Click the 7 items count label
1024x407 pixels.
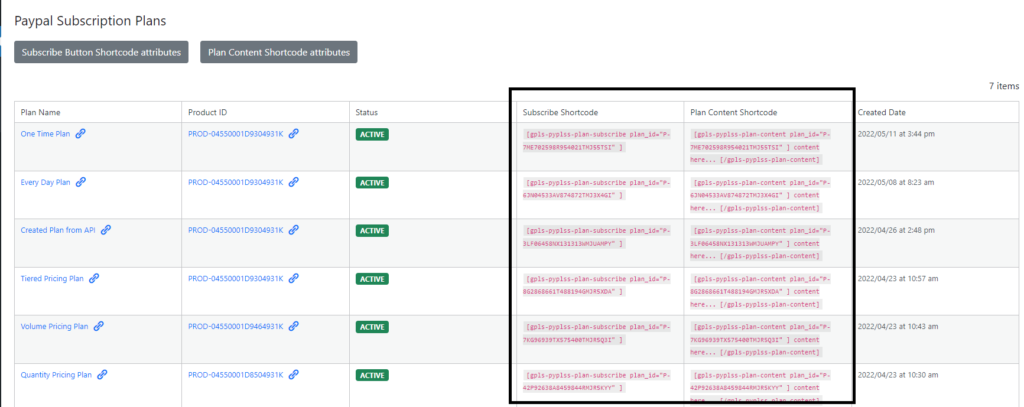coord(1004,86)
